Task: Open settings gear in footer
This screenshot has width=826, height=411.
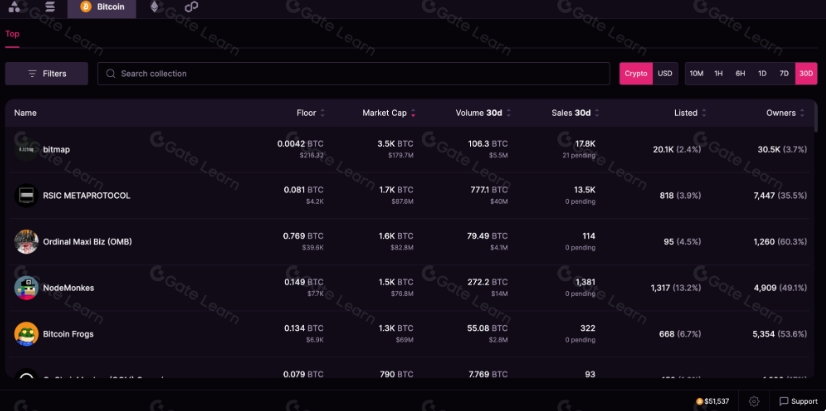Action: coord(754,402)
